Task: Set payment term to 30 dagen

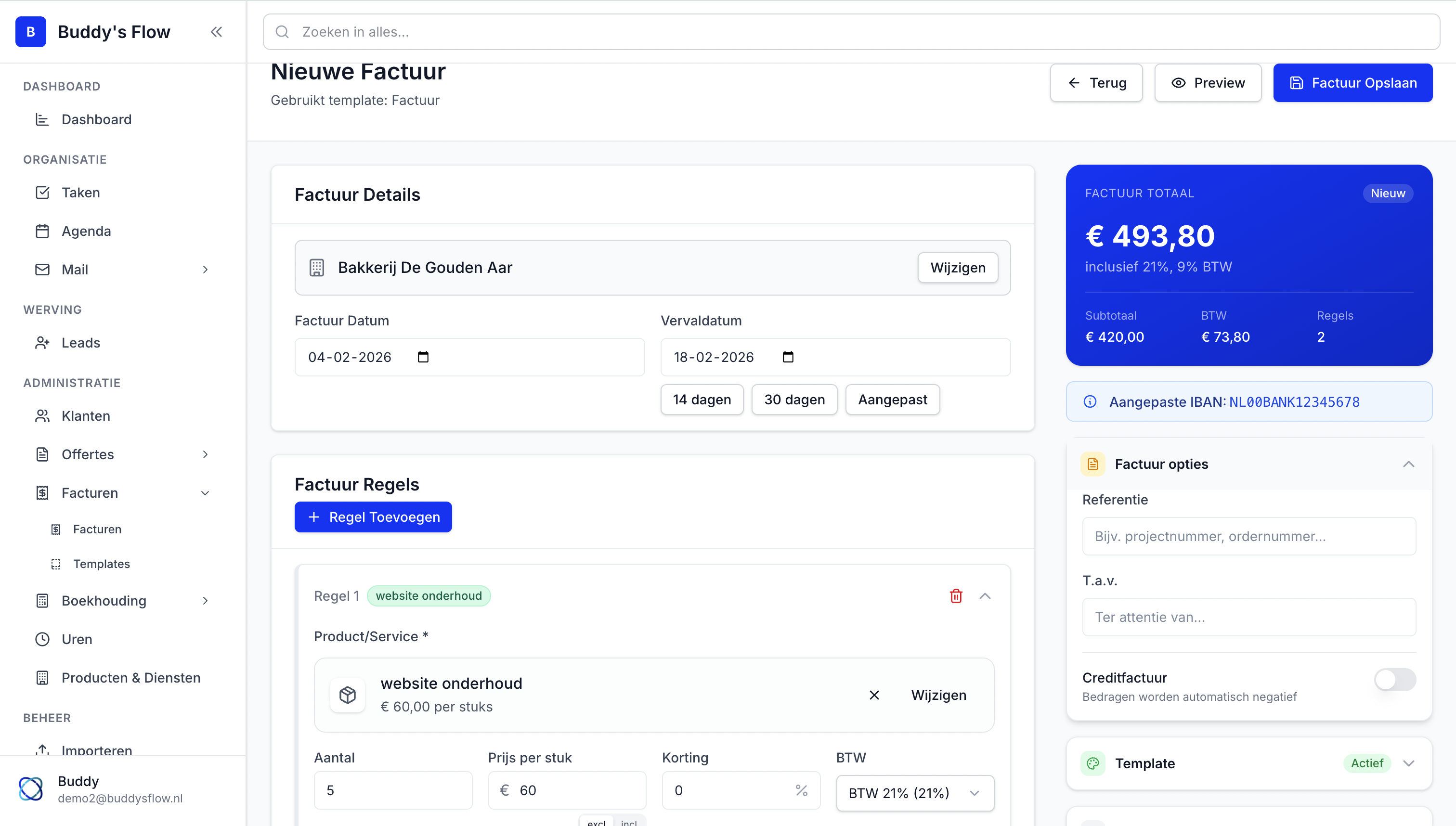Action: point(794,400)
